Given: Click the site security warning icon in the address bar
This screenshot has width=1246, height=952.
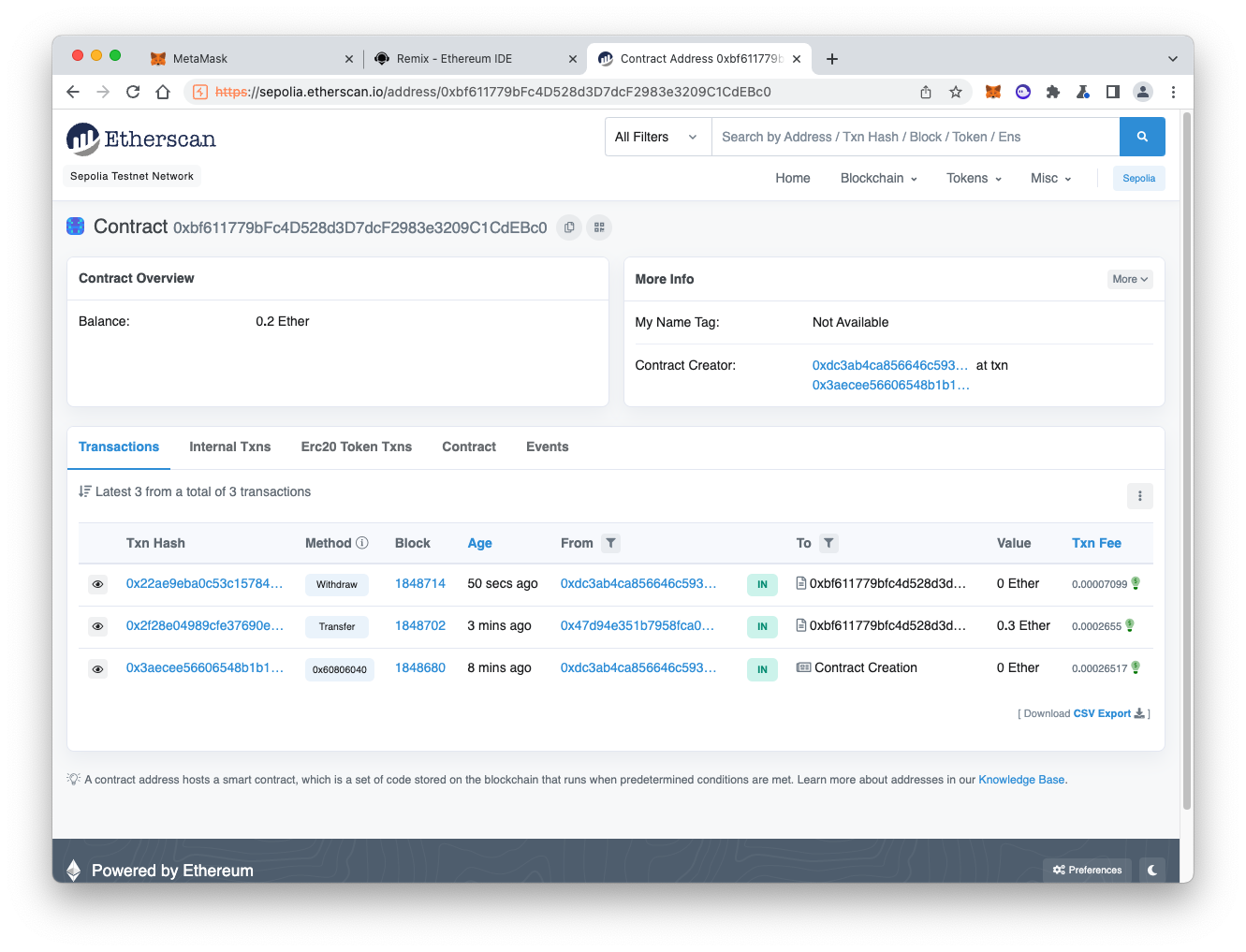Looking at the screenshot, I should (x=200, y=92).
